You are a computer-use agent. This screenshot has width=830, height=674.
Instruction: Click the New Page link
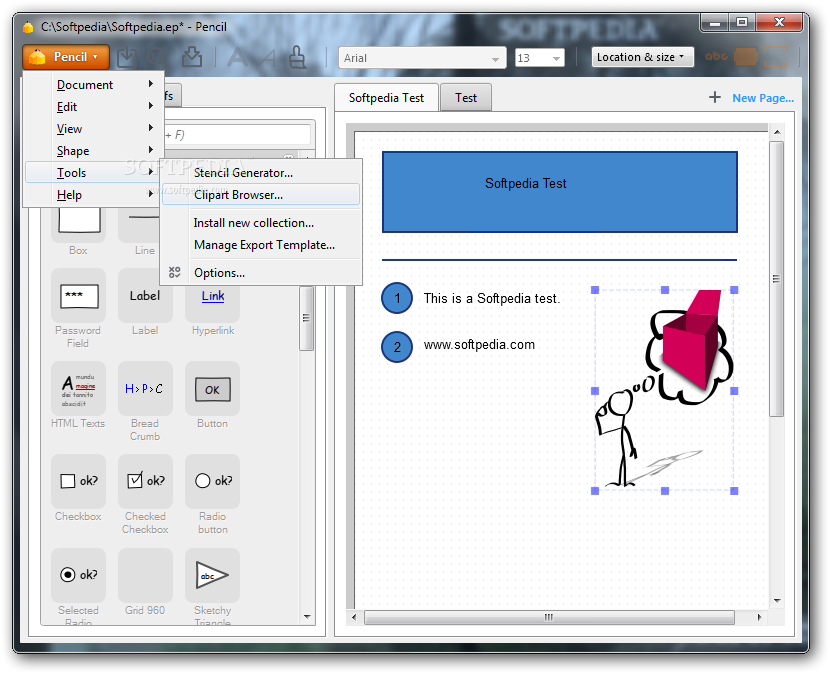tap(763, 98)
